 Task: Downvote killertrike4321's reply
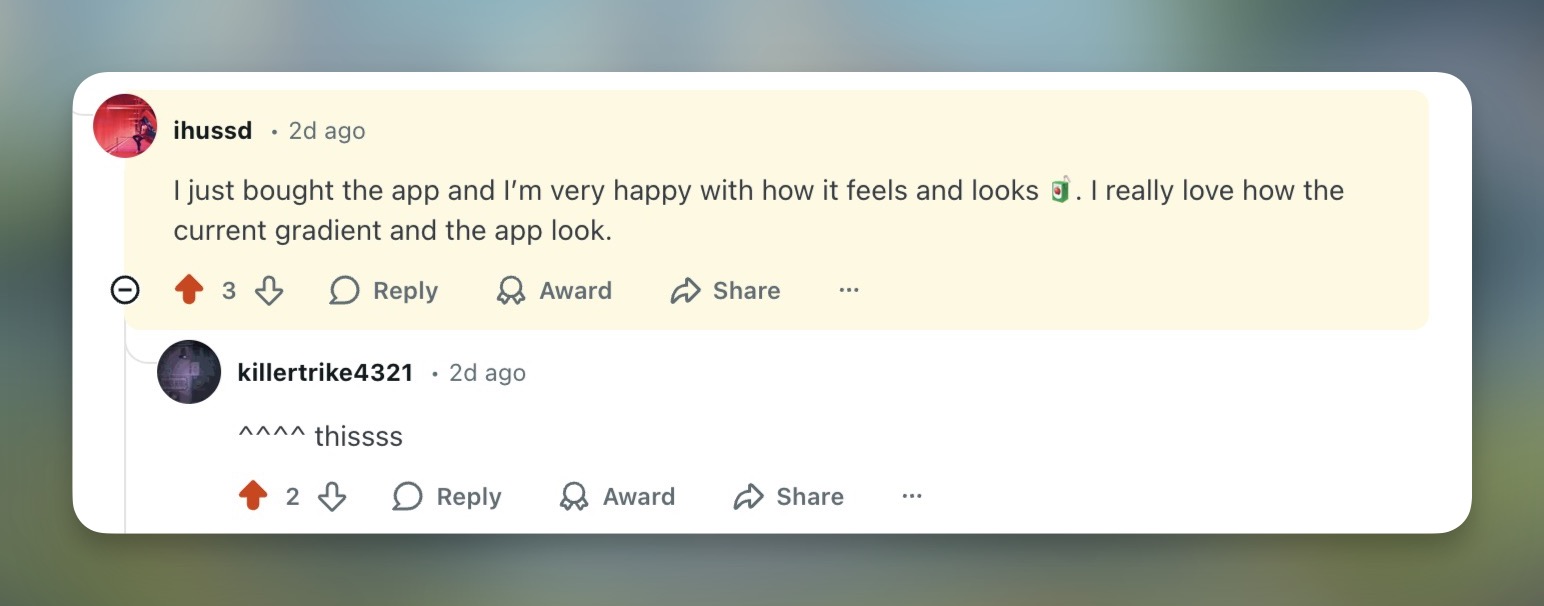[332, 496]
